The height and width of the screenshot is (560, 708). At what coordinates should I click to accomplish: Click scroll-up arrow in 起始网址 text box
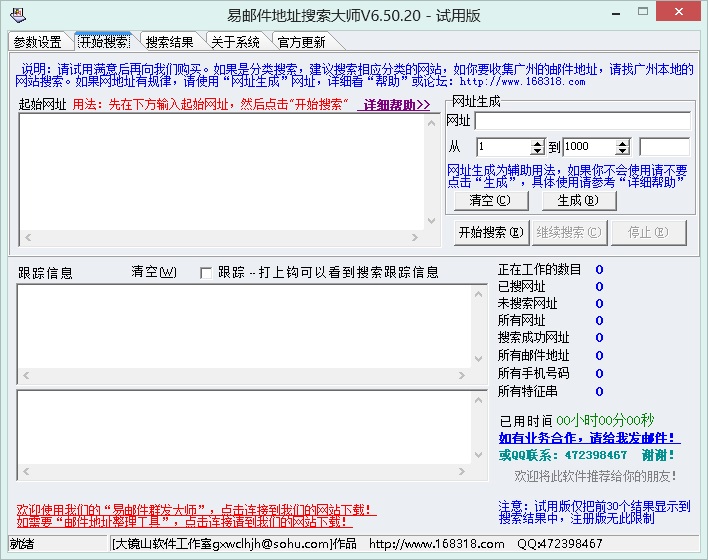coord(429,121)
